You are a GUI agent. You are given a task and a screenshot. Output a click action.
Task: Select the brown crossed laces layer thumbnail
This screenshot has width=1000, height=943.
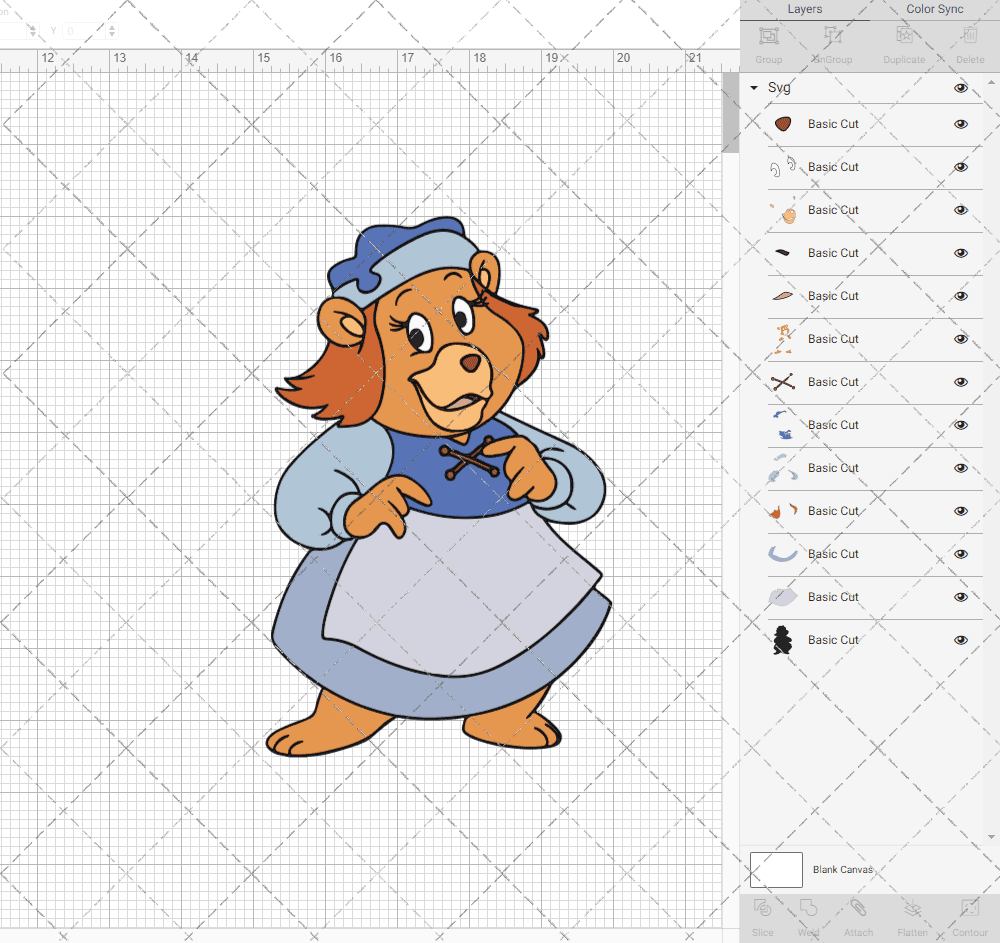(x=783, y=382)
